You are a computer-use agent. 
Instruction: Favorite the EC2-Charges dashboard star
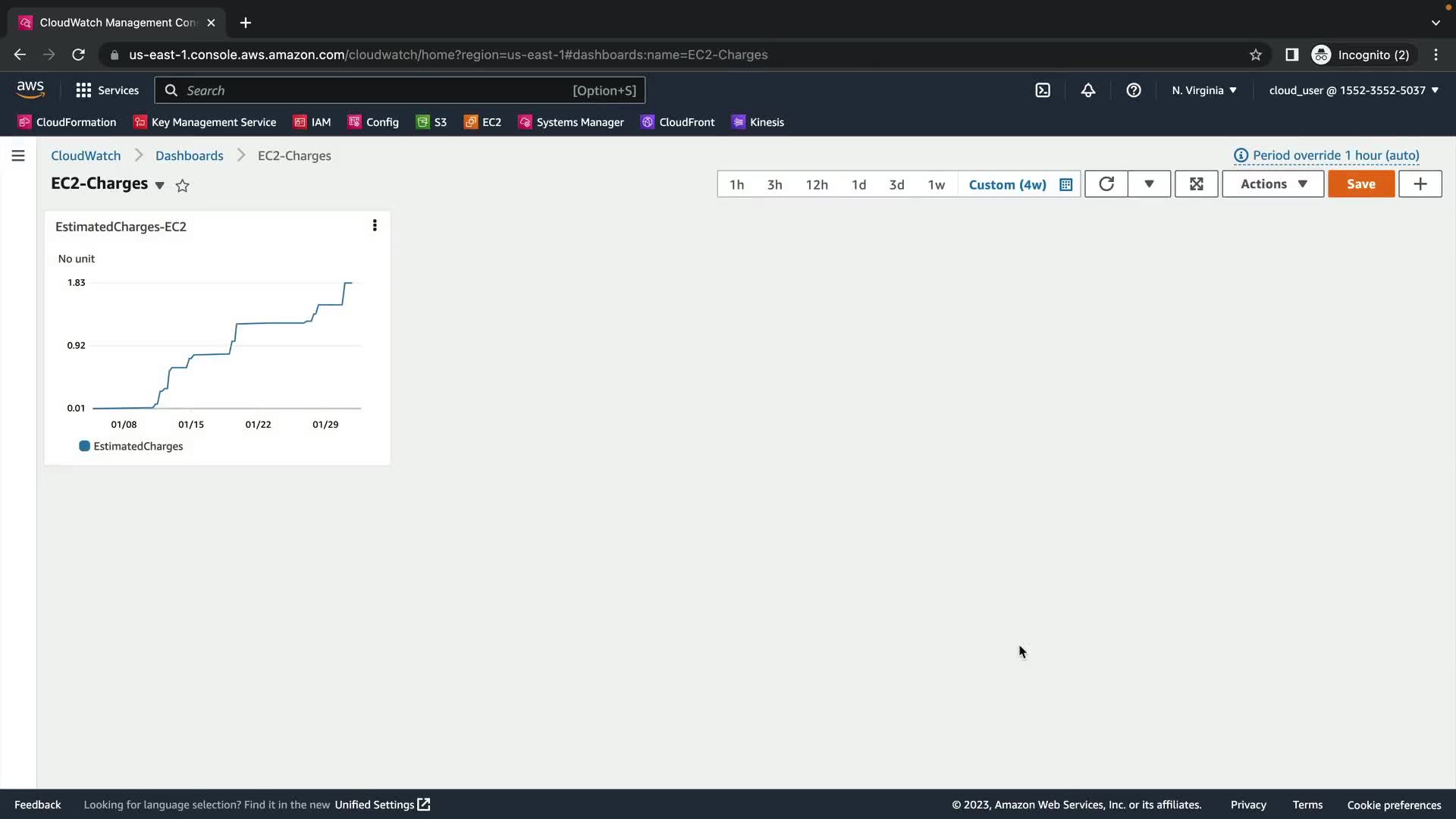183,186
